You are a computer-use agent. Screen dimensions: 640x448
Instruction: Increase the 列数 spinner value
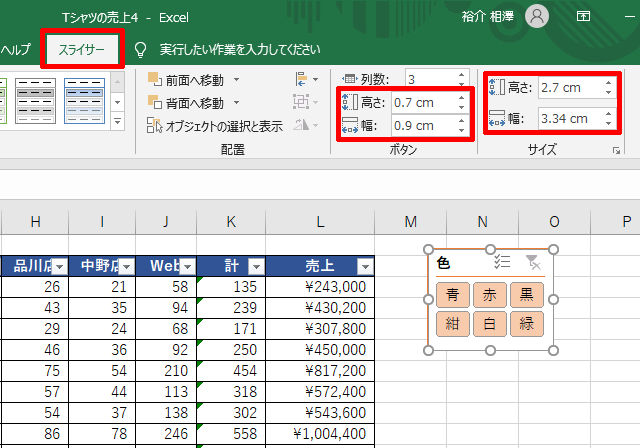(x=461, y=75)
